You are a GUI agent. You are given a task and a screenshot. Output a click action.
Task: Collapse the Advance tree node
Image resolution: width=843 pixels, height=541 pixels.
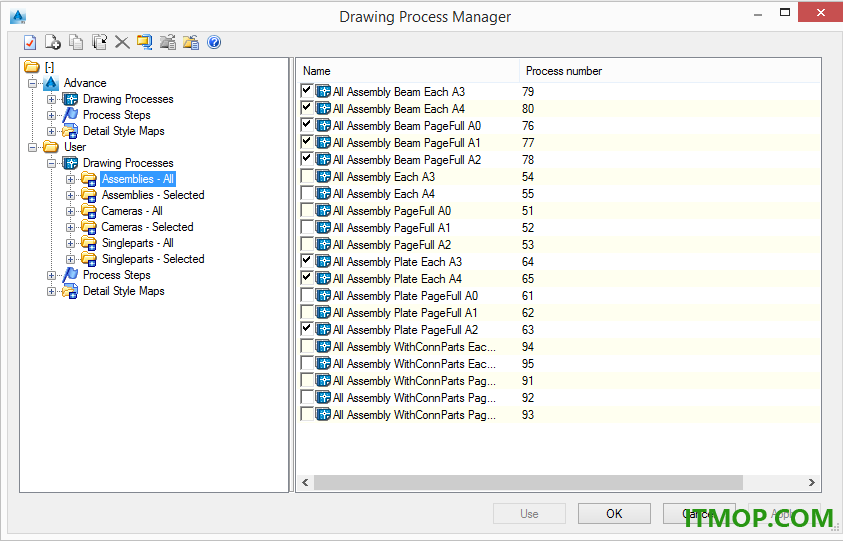click(x=33, y=83)
